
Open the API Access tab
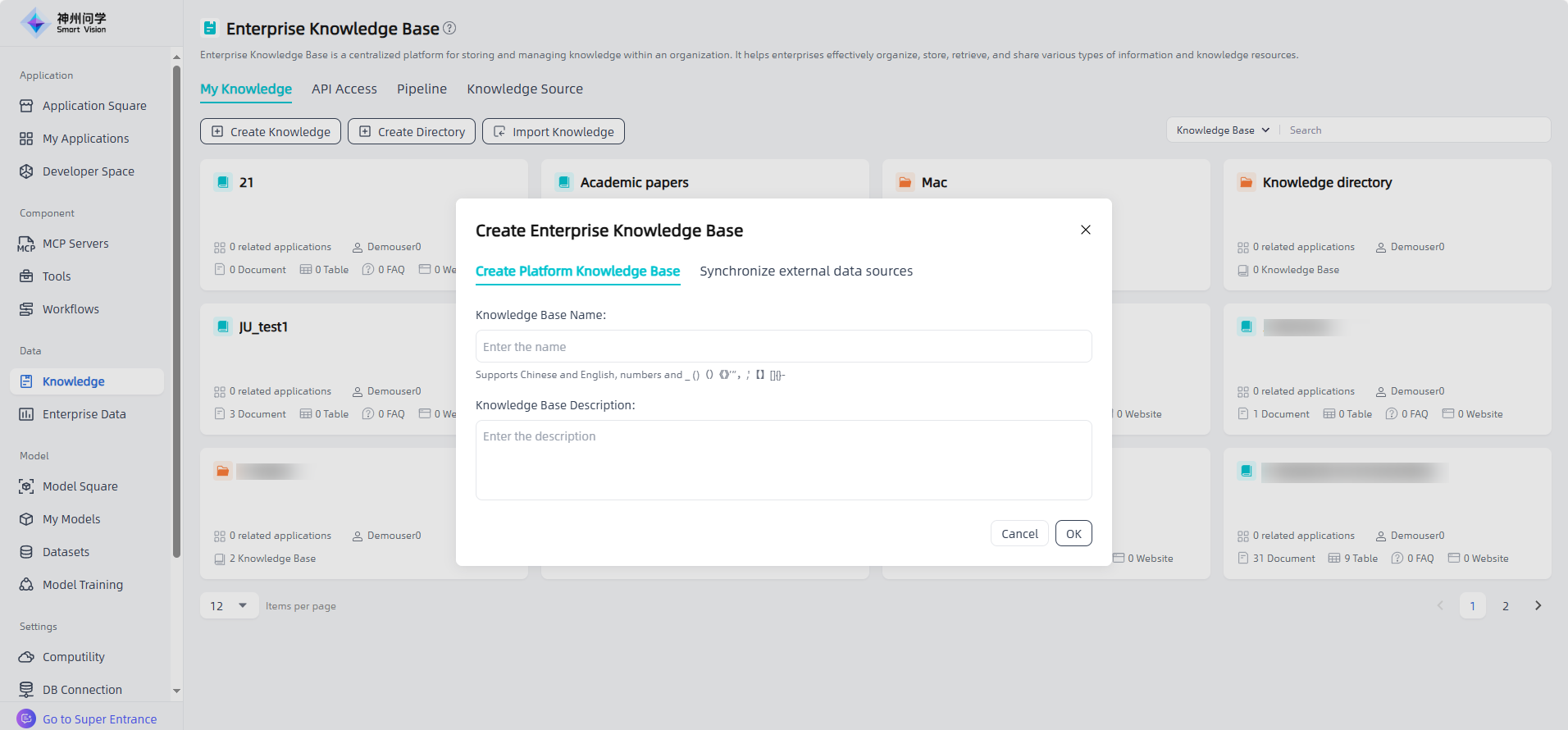click(x=344, y=89)
